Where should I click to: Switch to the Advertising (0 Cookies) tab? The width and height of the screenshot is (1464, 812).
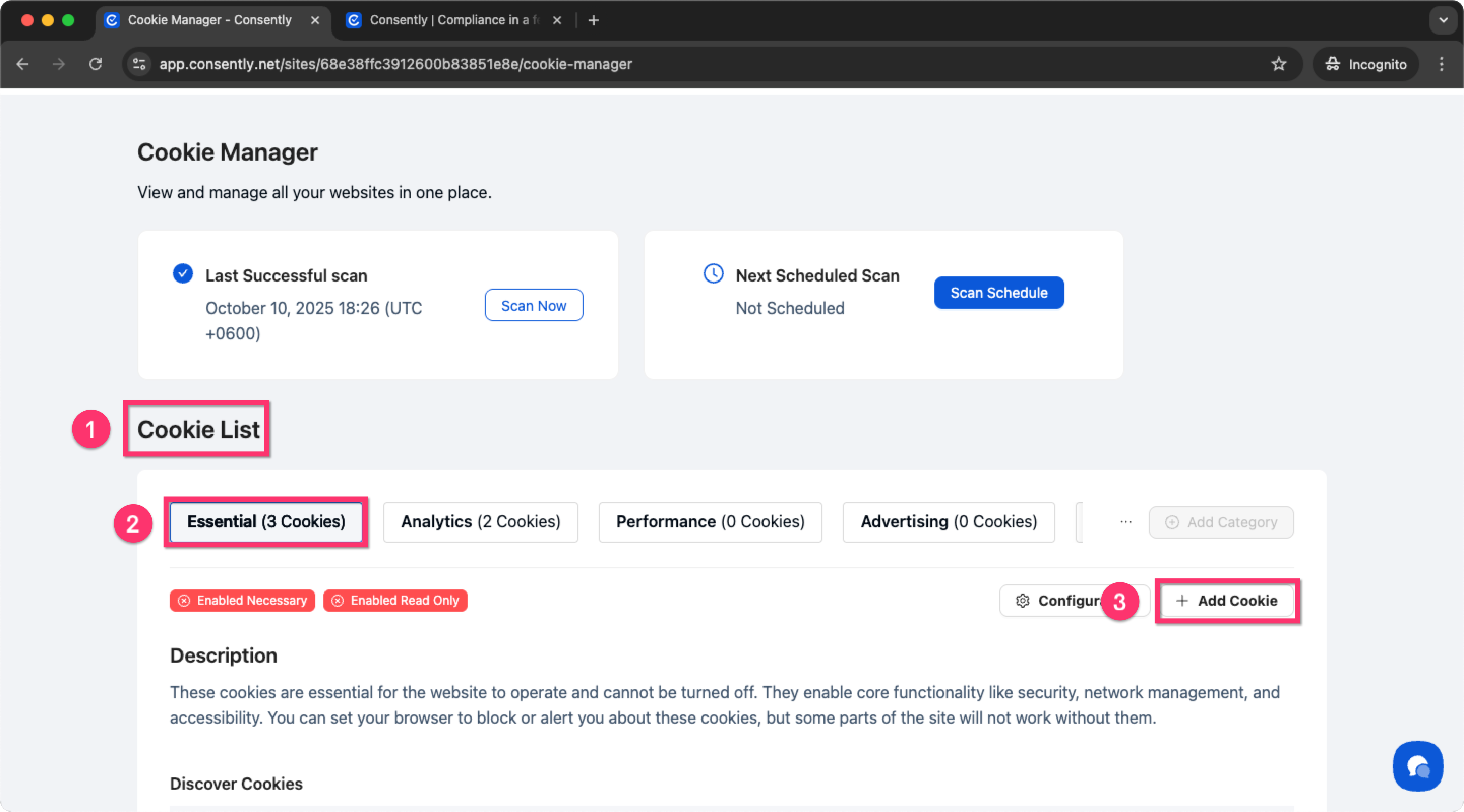[949, 522]
